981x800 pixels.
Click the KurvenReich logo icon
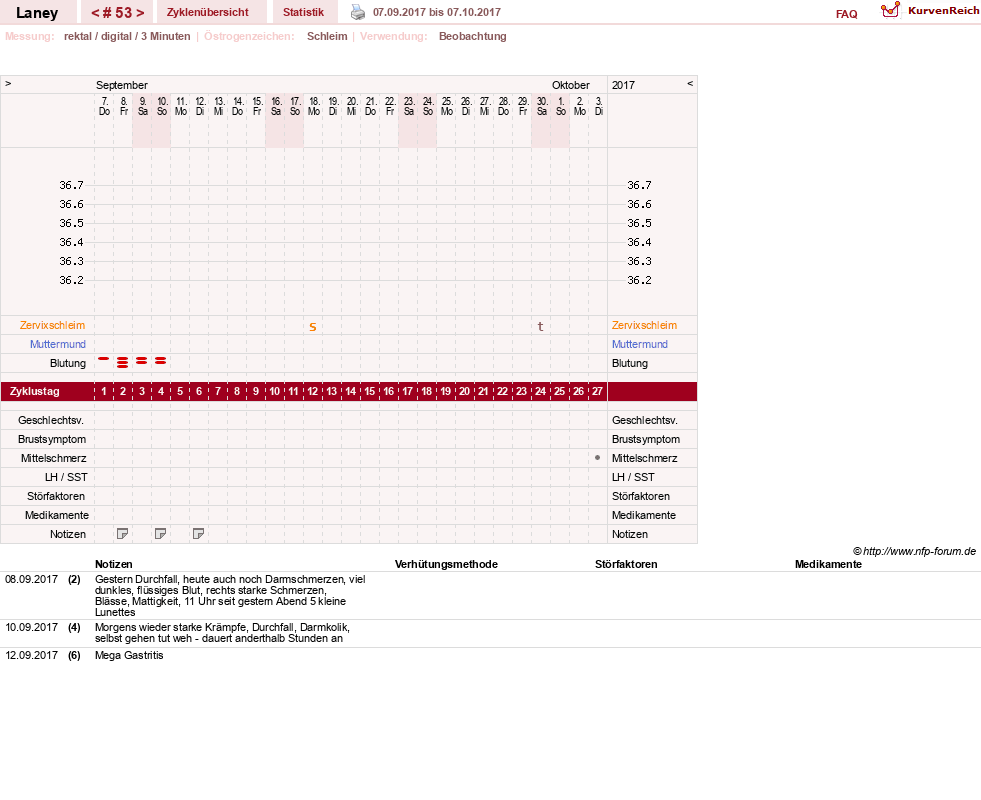890,10
